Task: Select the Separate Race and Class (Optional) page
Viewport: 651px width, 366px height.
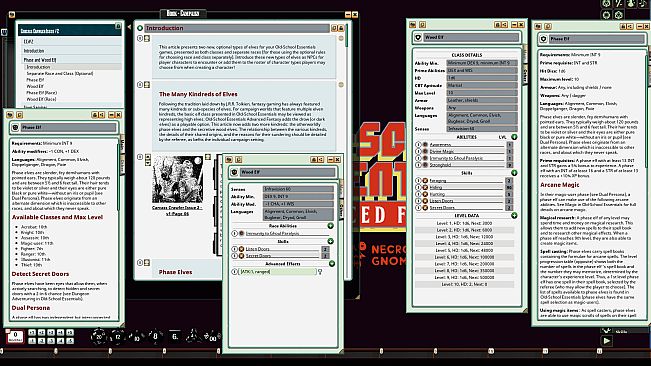Action: 59,73
